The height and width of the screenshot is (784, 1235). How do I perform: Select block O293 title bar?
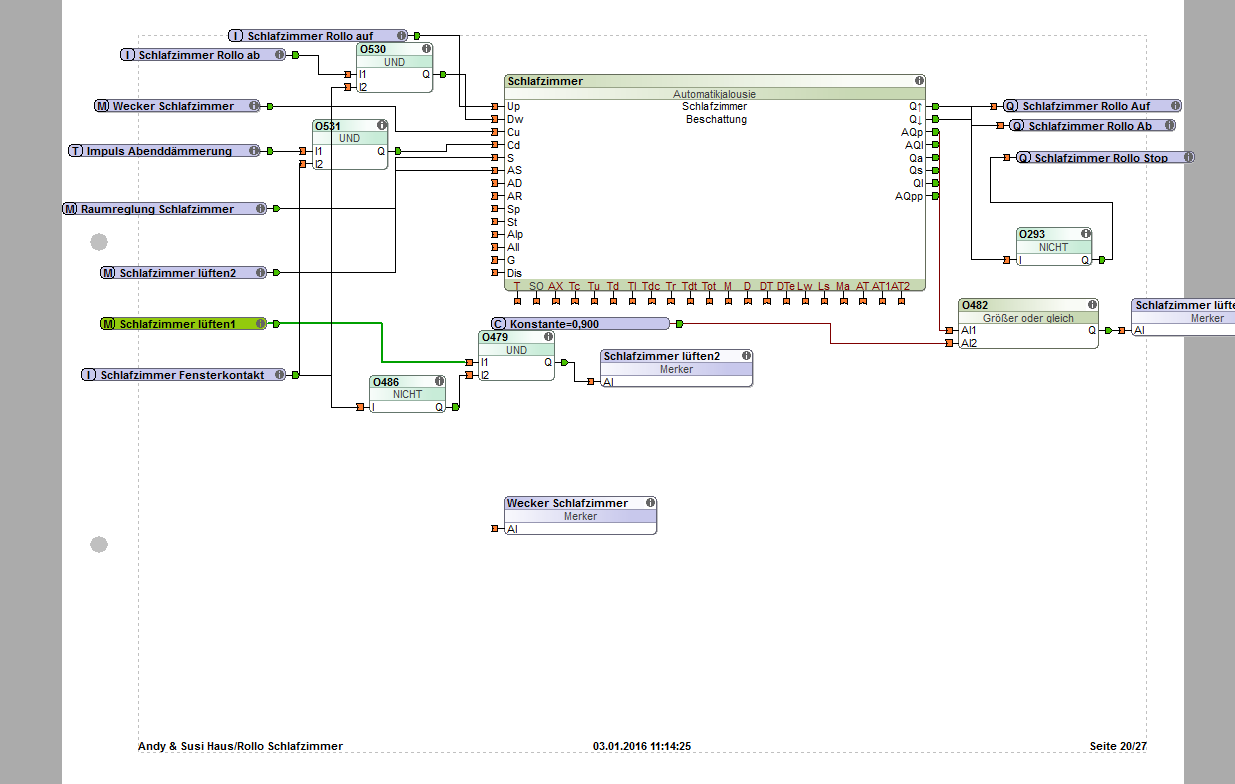pos(1054,234)
